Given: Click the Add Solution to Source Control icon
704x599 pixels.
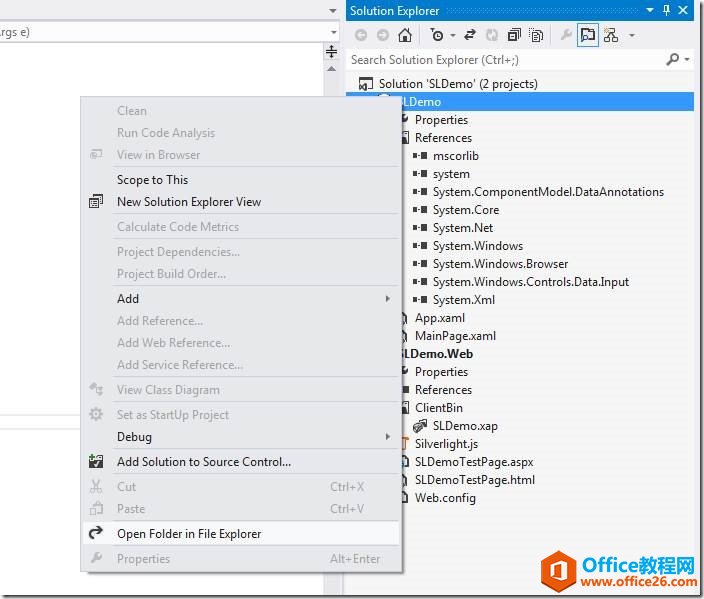Looking at the screenshot, I should tap(96, 461).
